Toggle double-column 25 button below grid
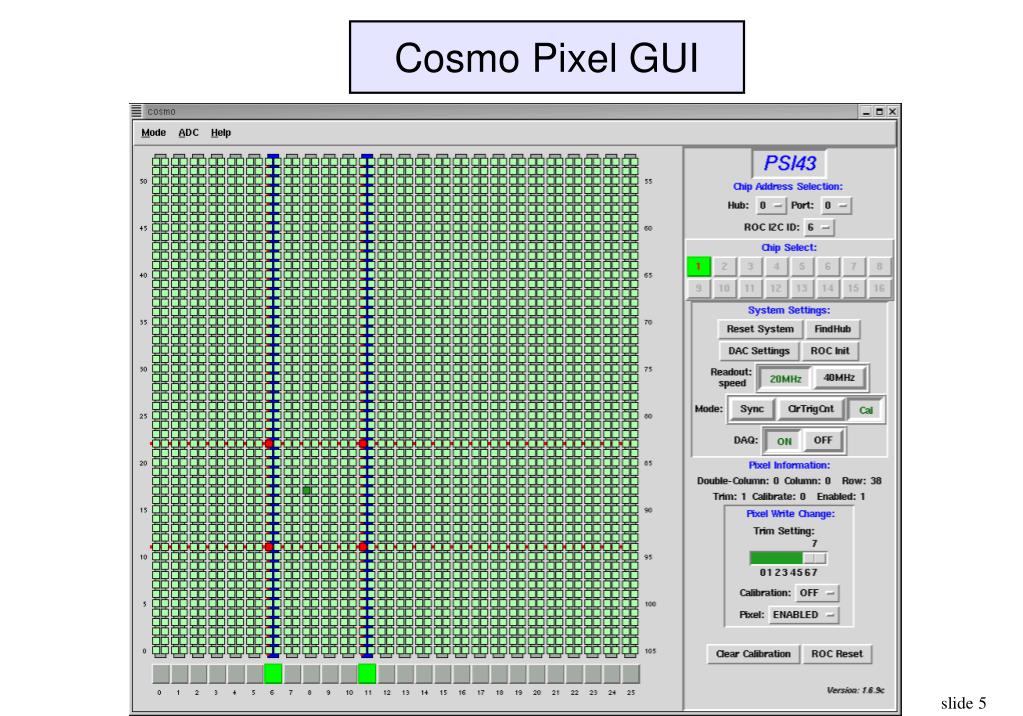The width and height of the screenshot is (1023, 716). (x=631, y=674)
